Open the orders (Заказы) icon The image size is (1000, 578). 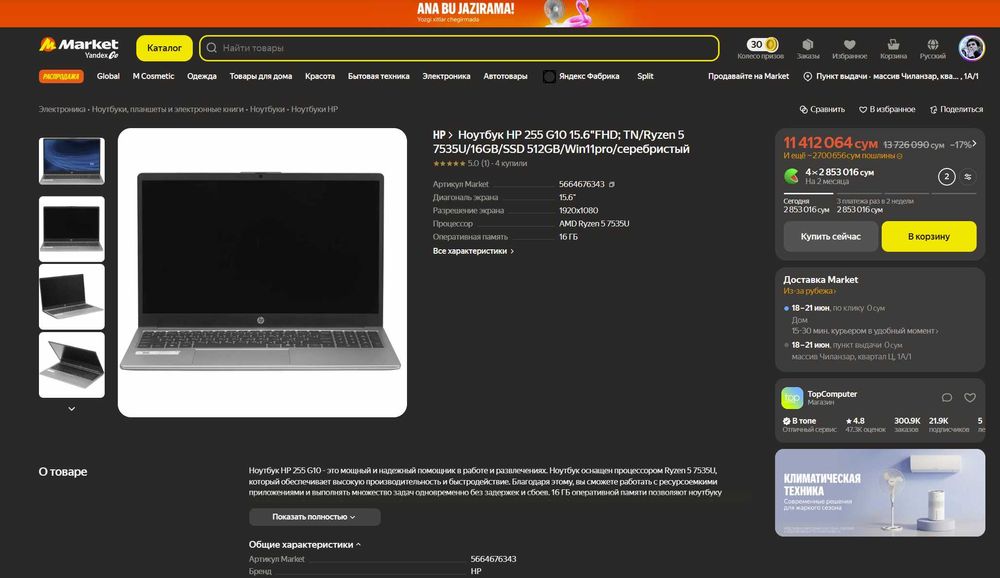pyautogui.click(x=807, y=44)
